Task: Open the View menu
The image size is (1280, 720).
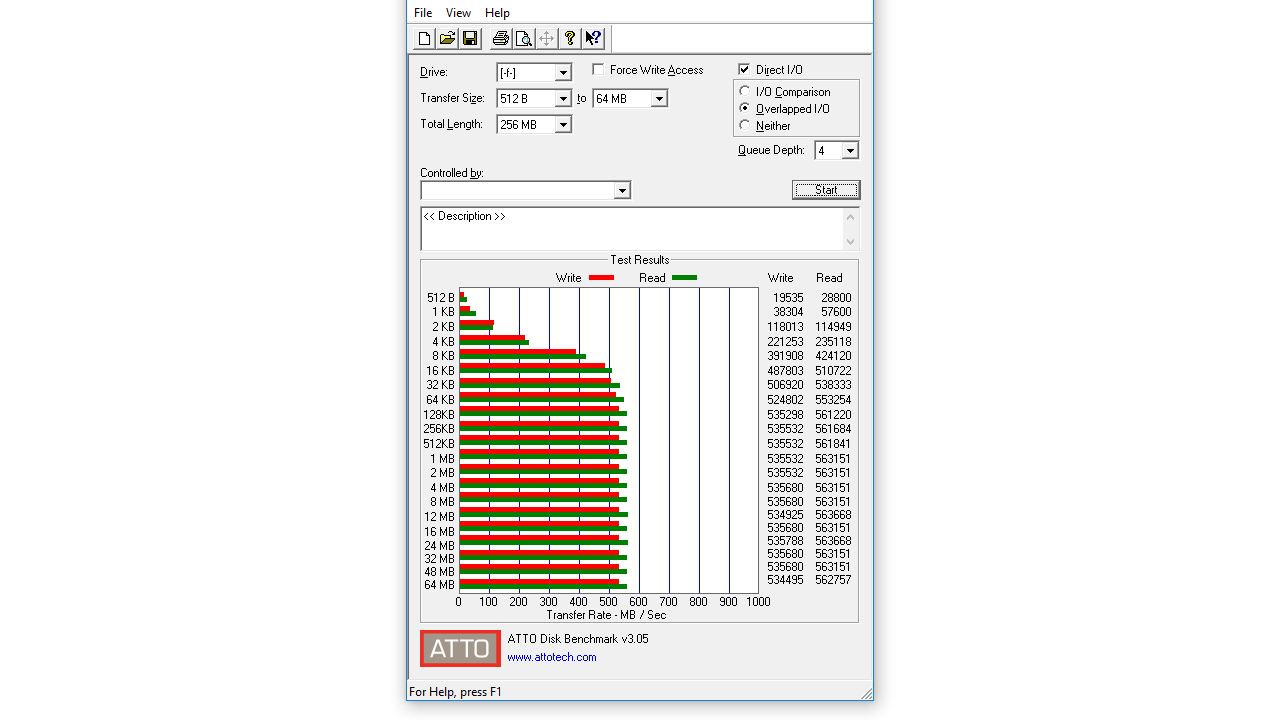Action: tap(458, 13)
